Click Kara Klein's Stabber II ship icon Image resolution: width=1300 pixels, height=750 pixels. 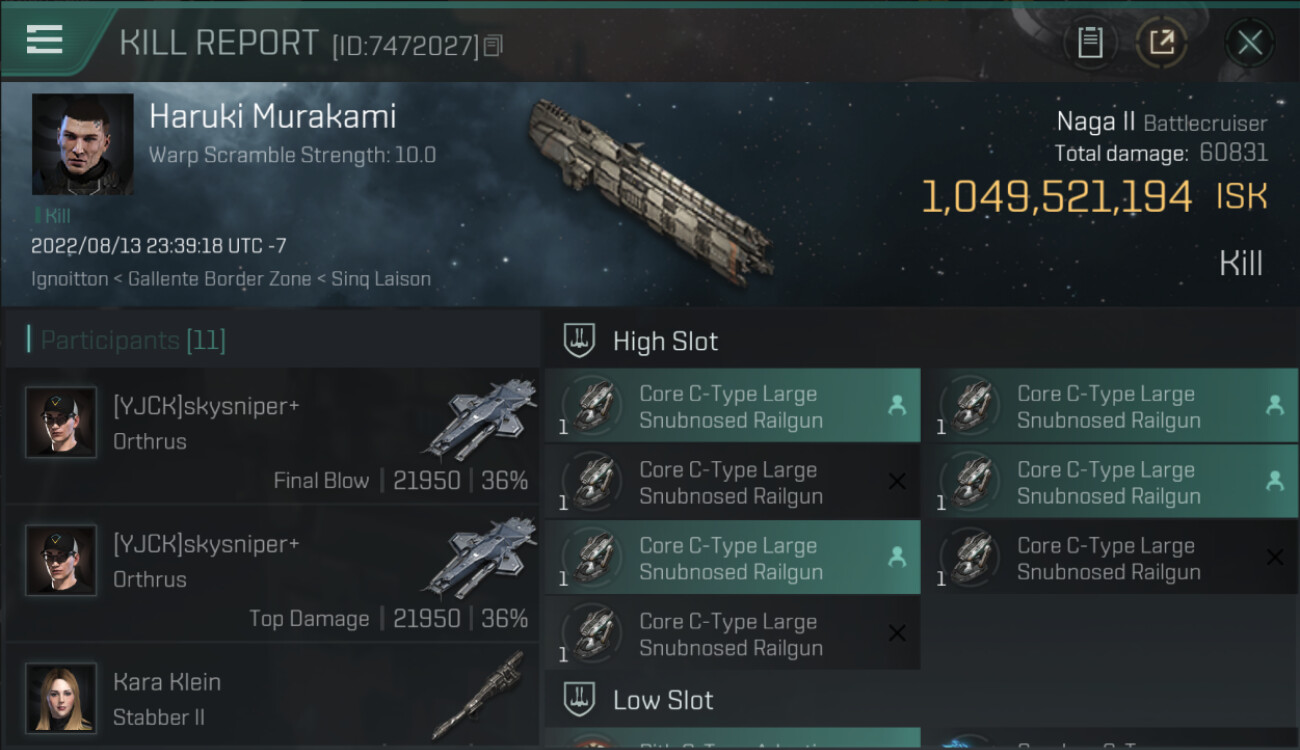pos(488,695)
